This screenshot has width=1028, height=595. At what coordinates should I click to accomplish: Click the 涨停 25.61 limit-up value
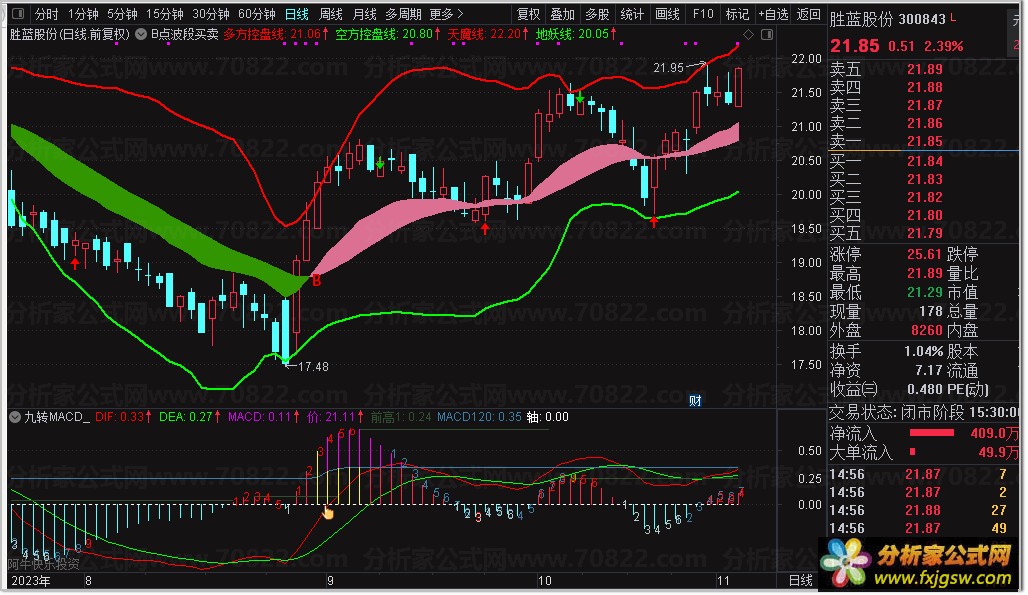(924, 254)
